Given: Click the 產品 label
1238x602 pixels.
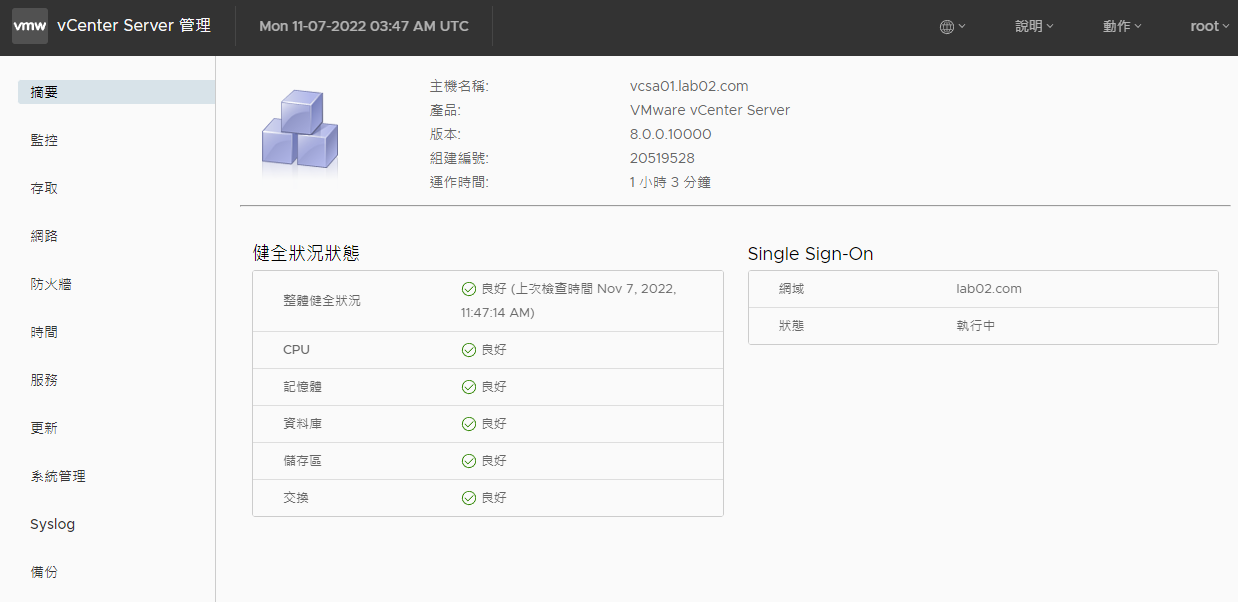Looking at the screenshot, I should pyautogui.click(x=445, y=110).
